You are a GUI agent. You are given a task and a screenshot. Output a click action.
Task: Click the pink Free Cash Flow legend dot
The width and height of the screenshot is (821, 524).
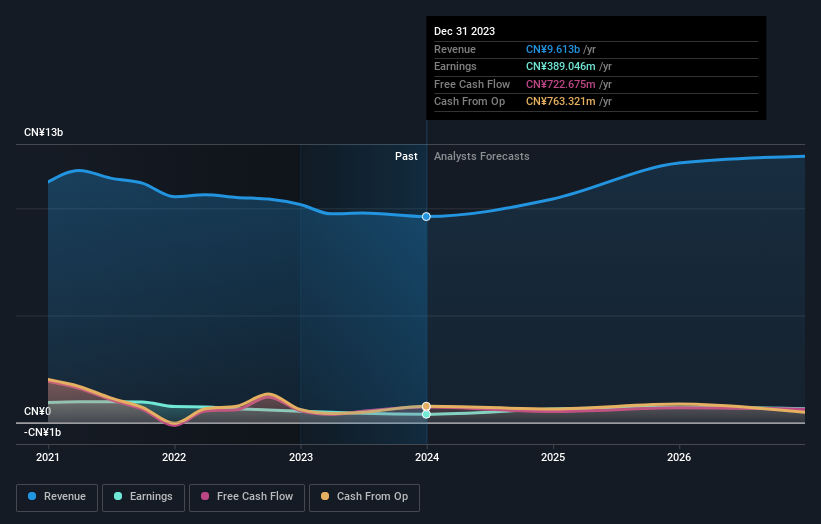(205, 496)
